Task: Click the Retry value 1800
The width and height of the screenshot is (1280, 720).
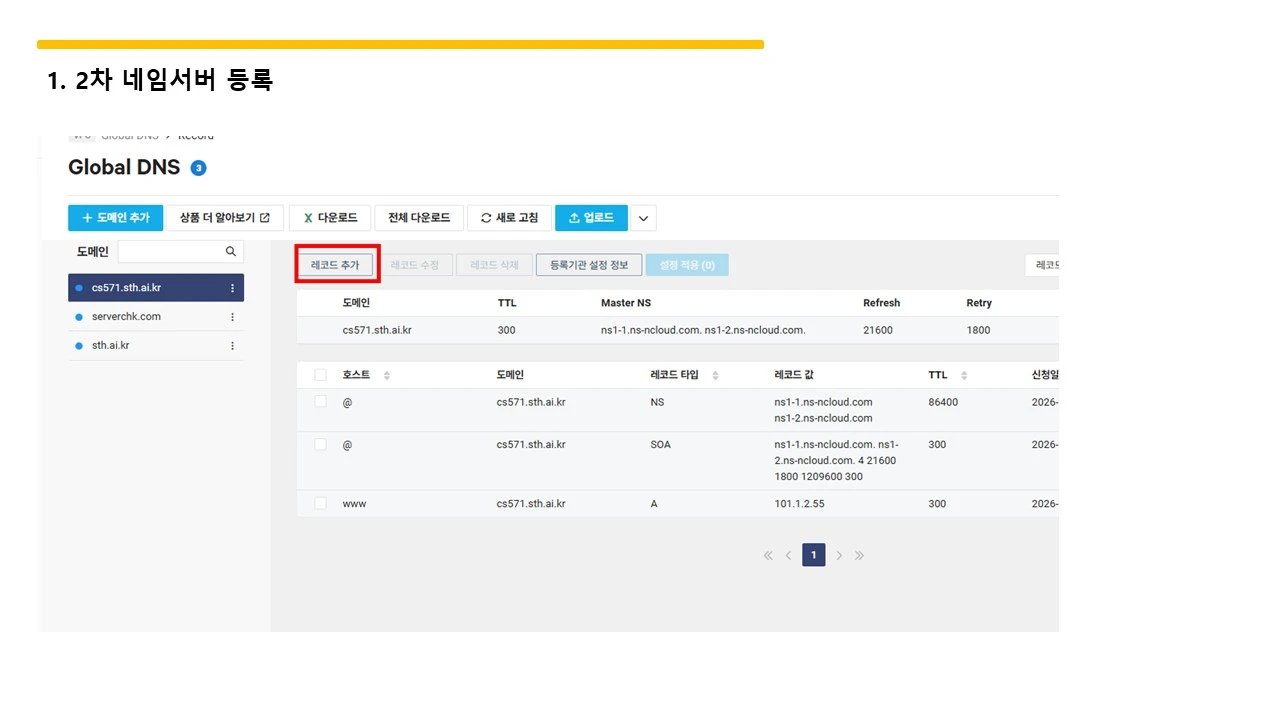Action: click(x=978, y=330)
